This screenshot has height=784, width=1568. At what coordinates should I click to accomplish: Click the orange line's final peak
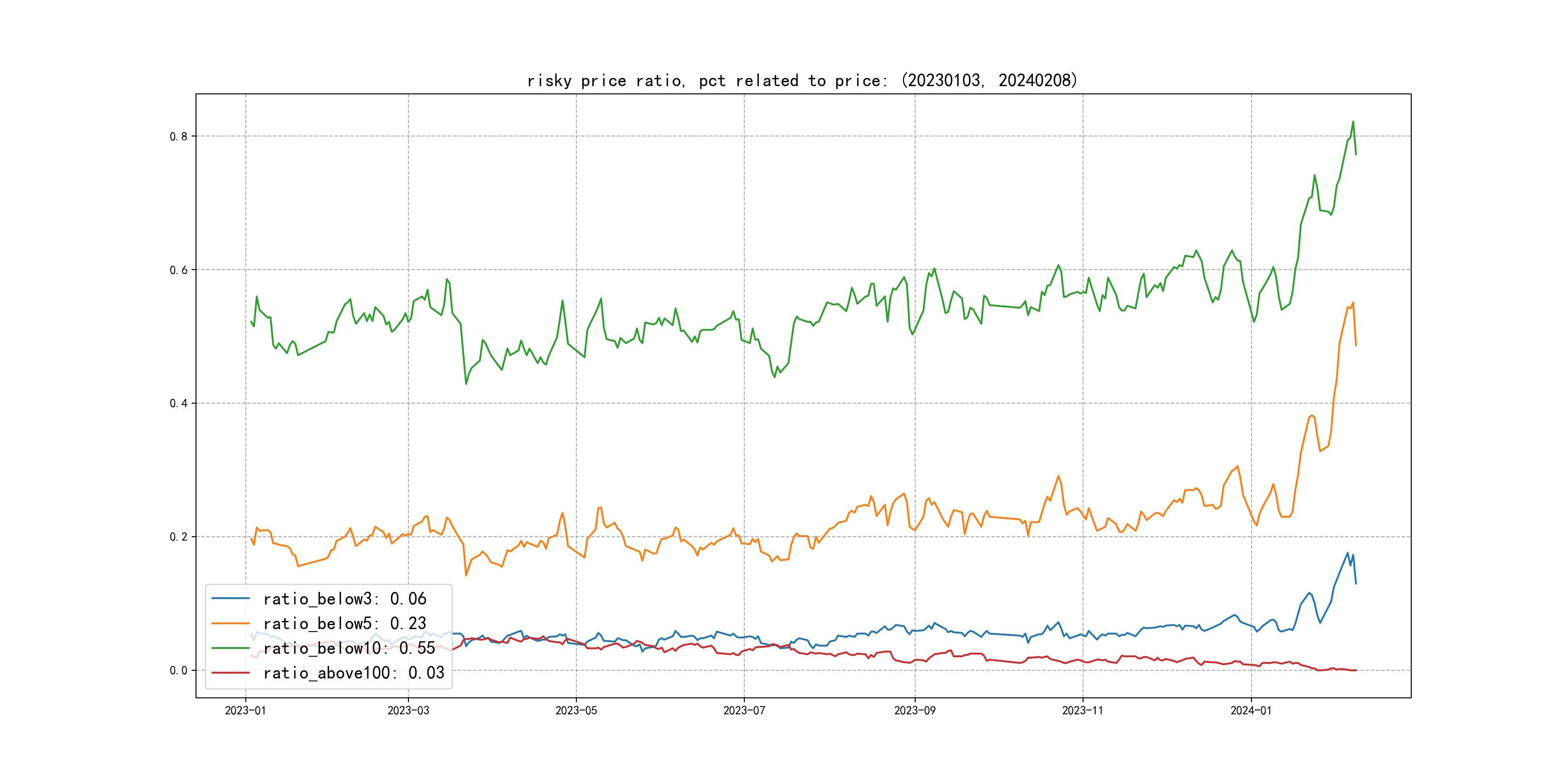coord(1353,302)
